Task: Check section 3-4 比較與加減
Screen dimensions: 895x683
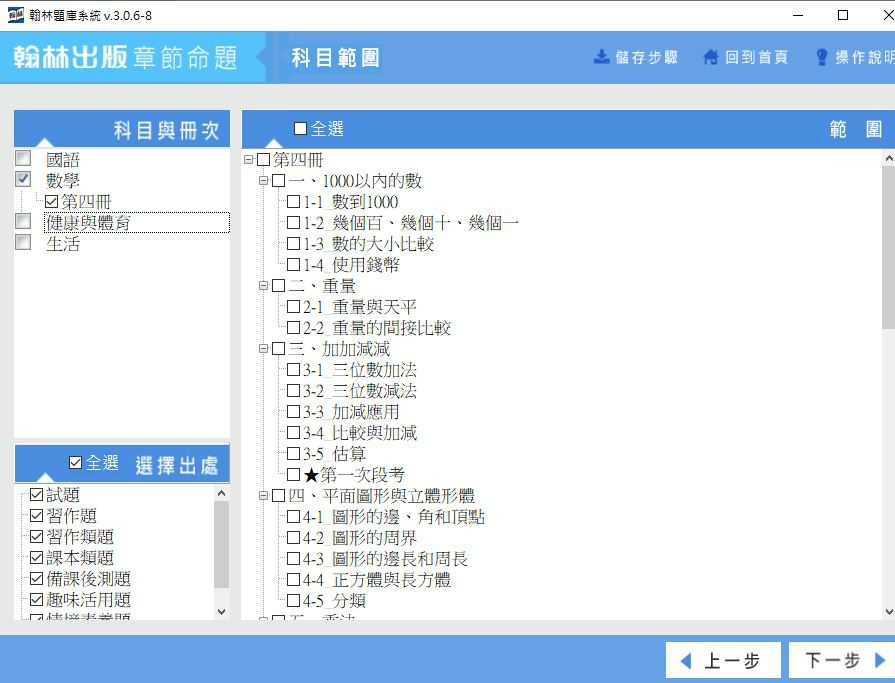Action: (293, 433)
